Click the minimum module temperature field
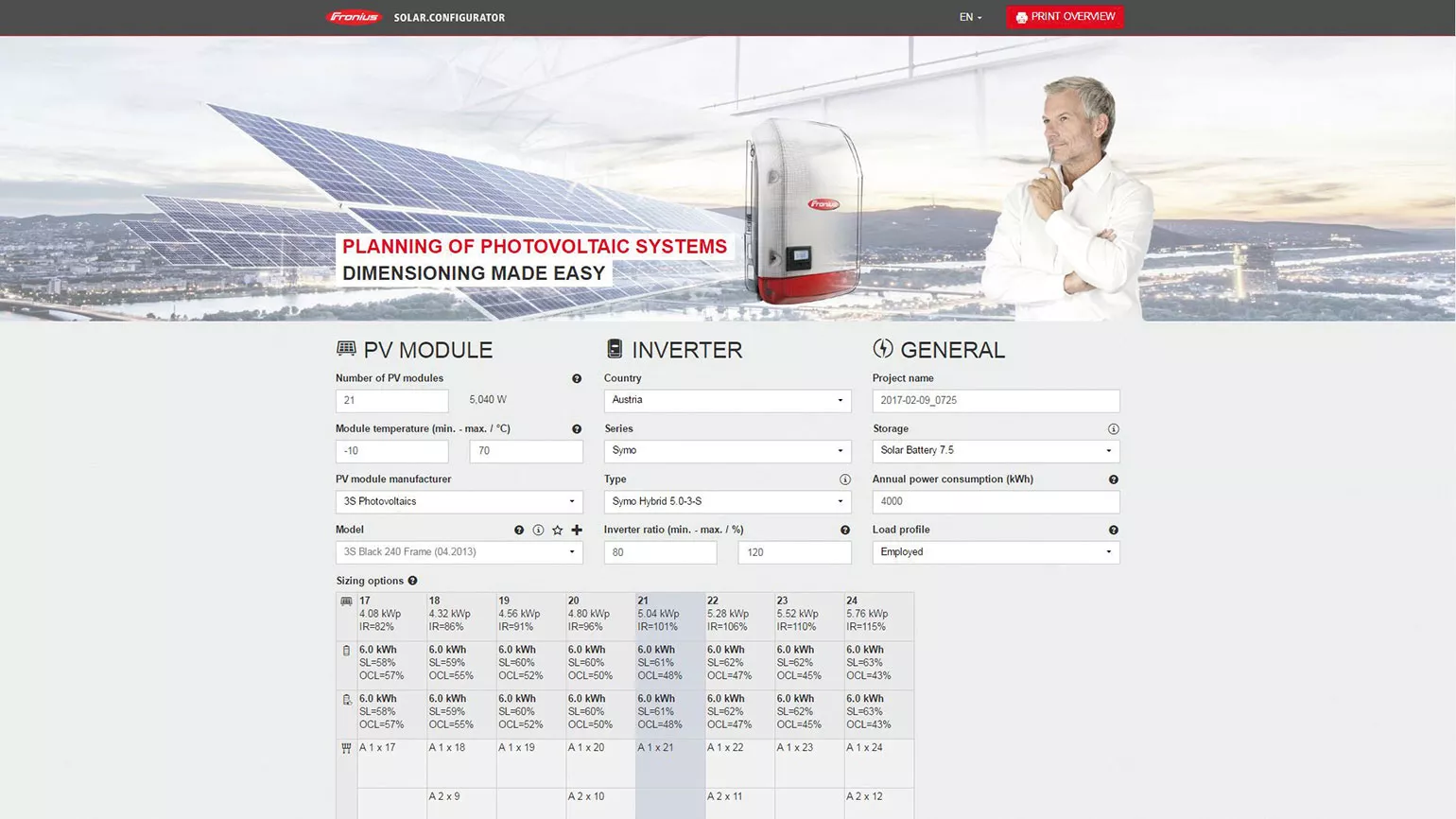Screen dimensions: 1456x819 (392, 451)
